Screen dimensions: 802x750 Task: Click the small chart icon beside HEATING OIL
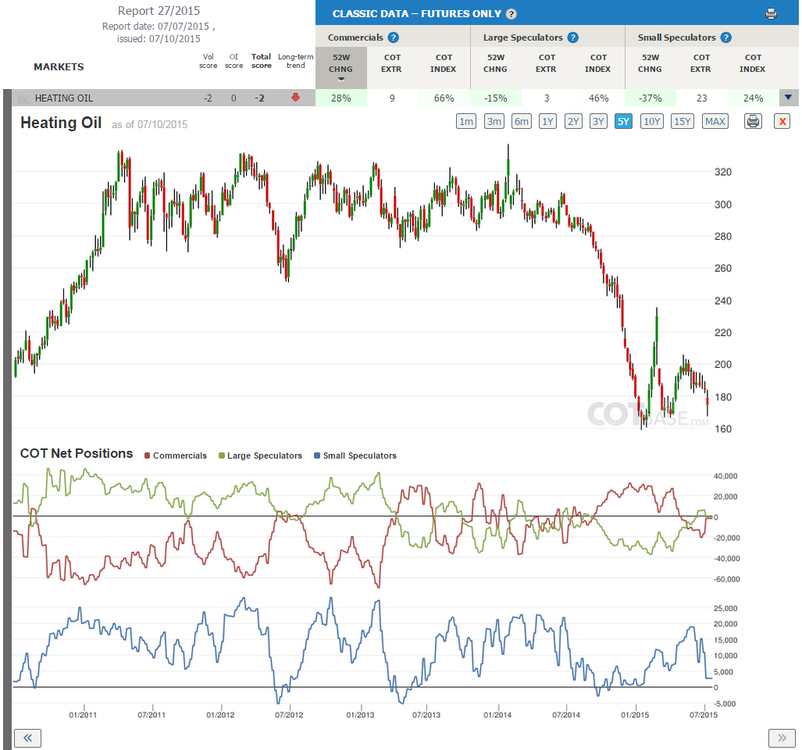pos(23,97)
